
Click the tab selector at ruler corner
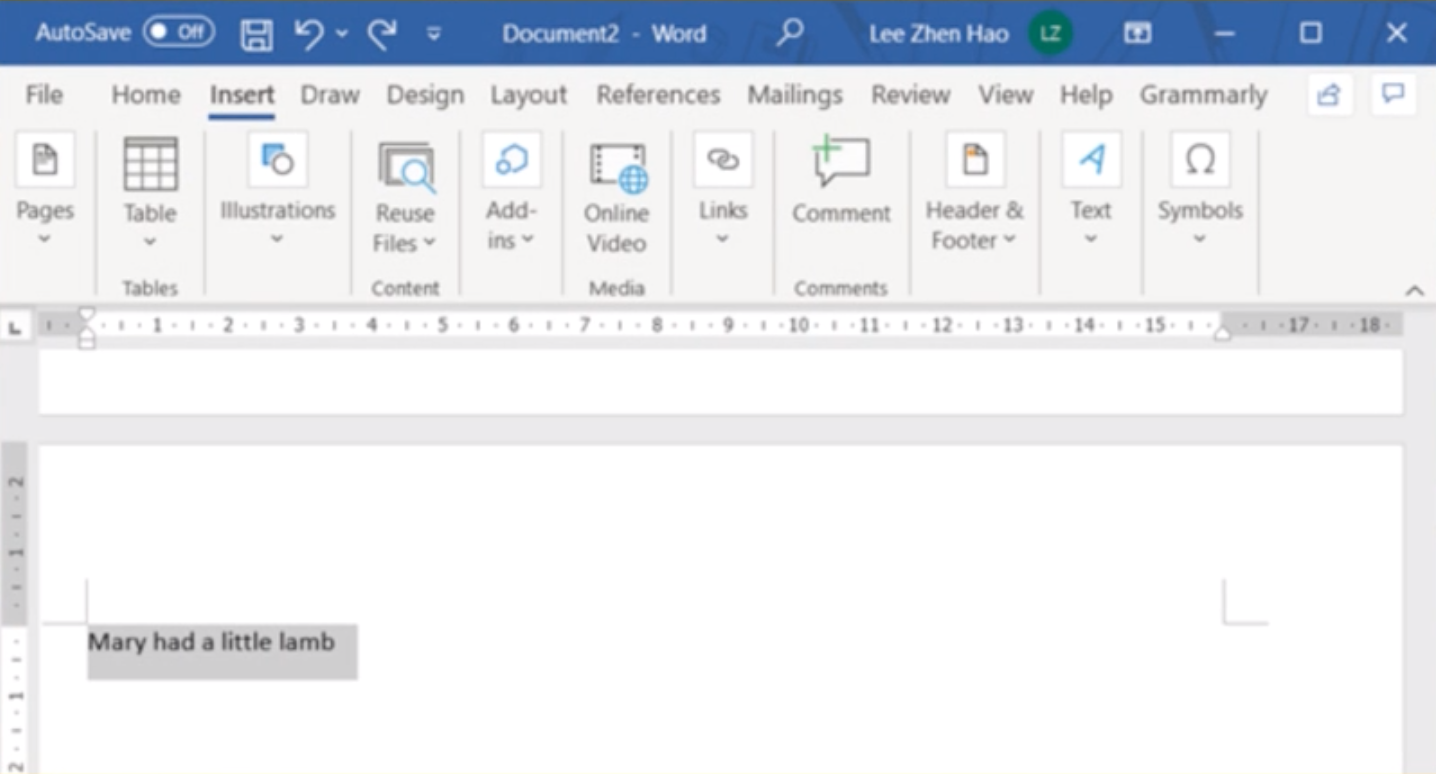15,326
